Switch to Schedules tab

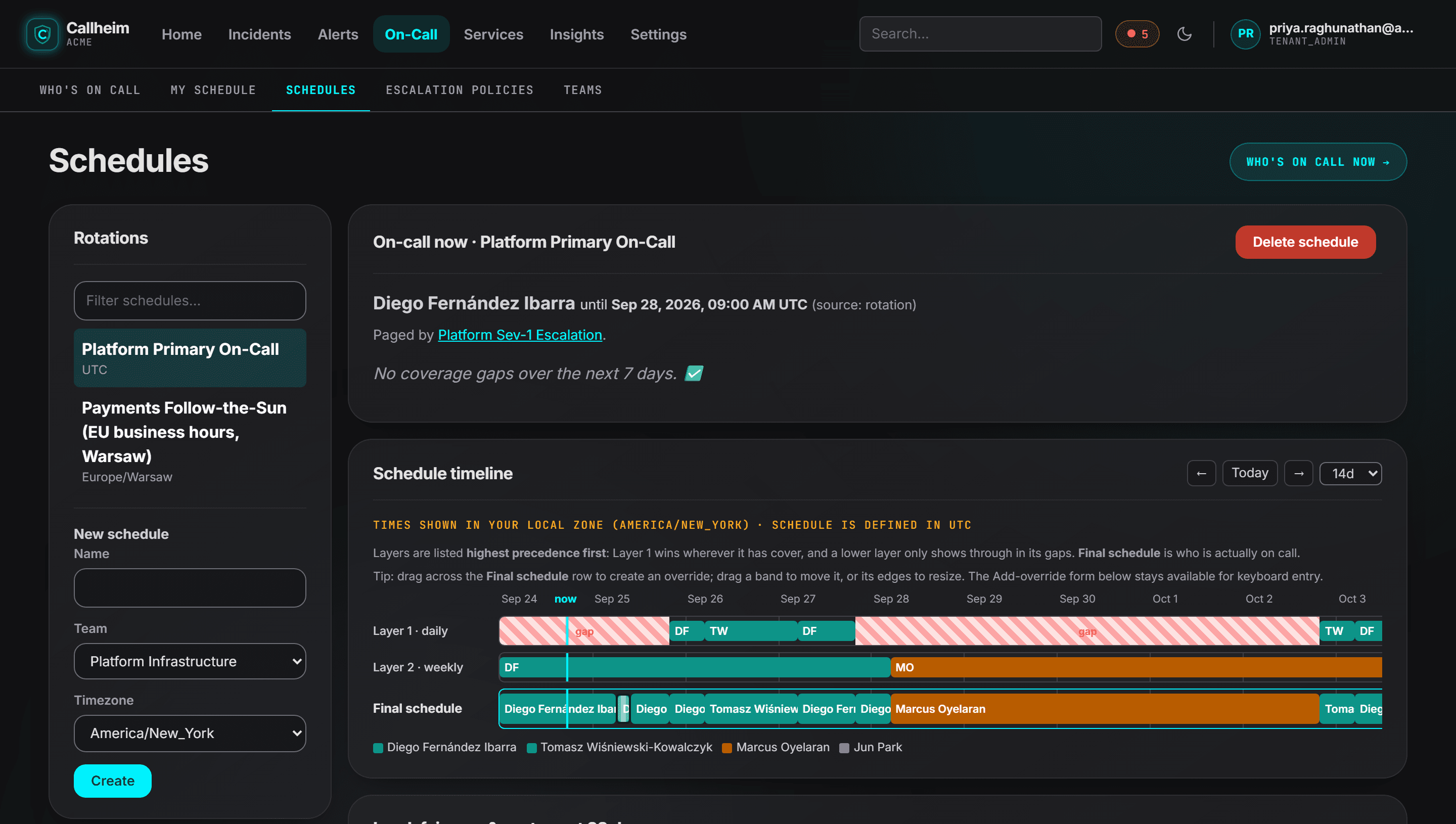click(321, 90)
